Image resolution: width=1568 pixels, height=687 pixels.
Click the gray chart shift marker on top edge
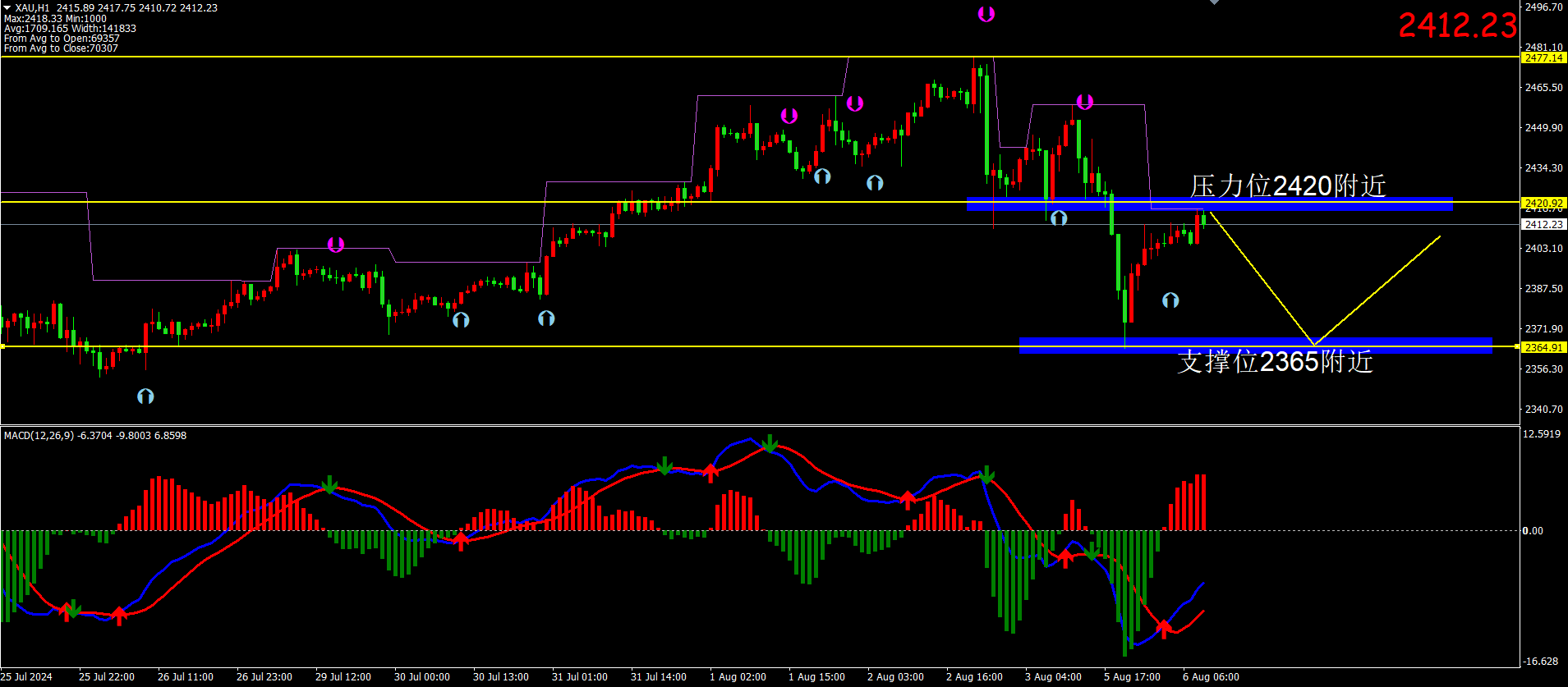(x=1214, y=2)
